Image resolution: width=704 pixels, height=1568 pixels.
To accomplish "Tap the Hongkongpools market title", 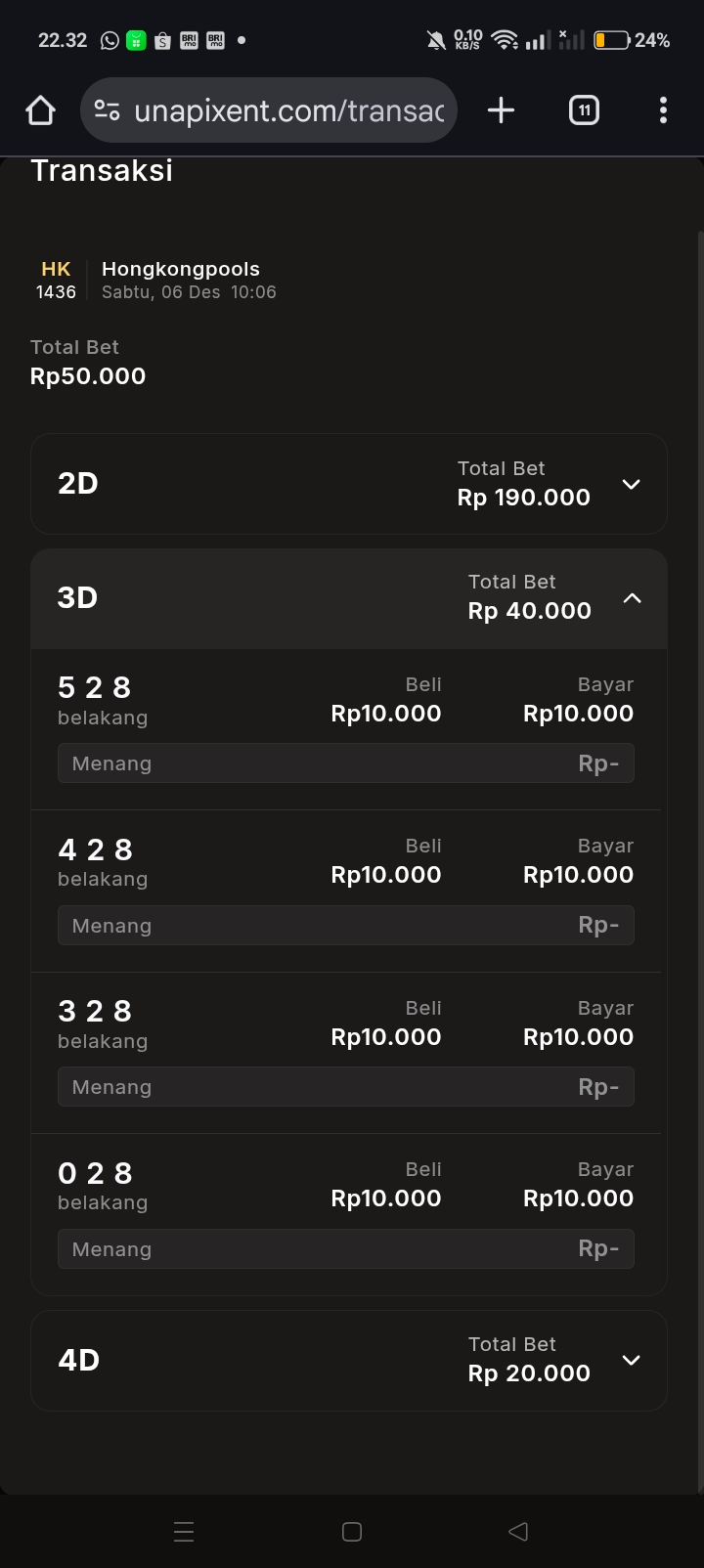I will 181,269.
